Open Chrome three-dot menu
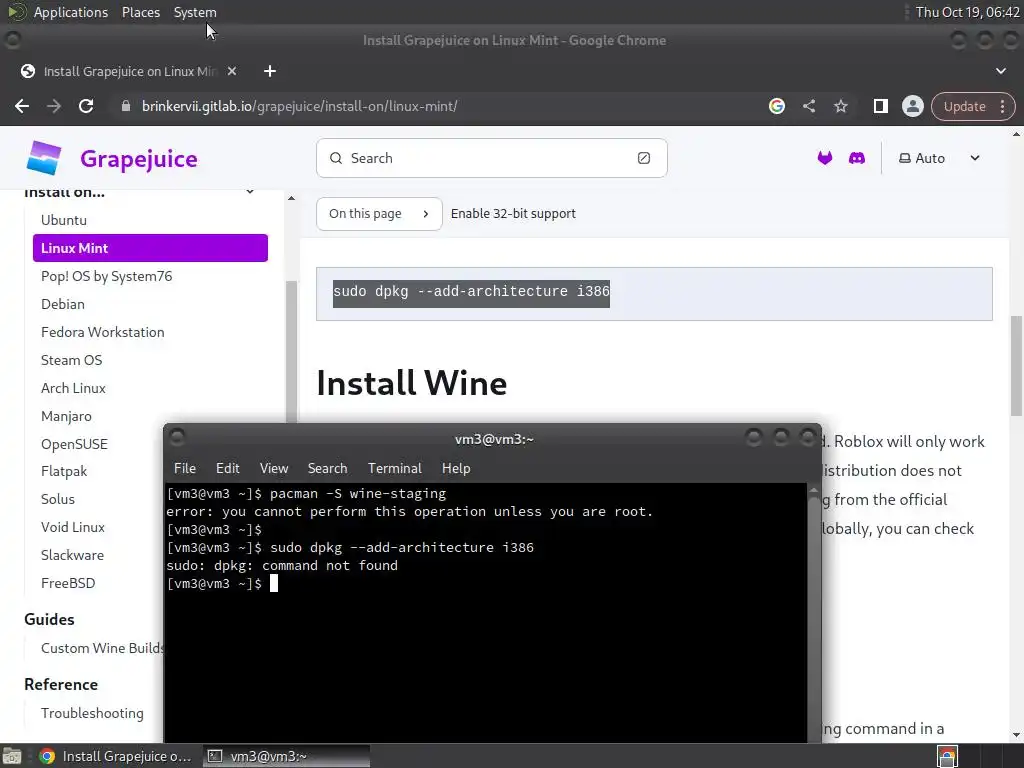 (1002, 106)
